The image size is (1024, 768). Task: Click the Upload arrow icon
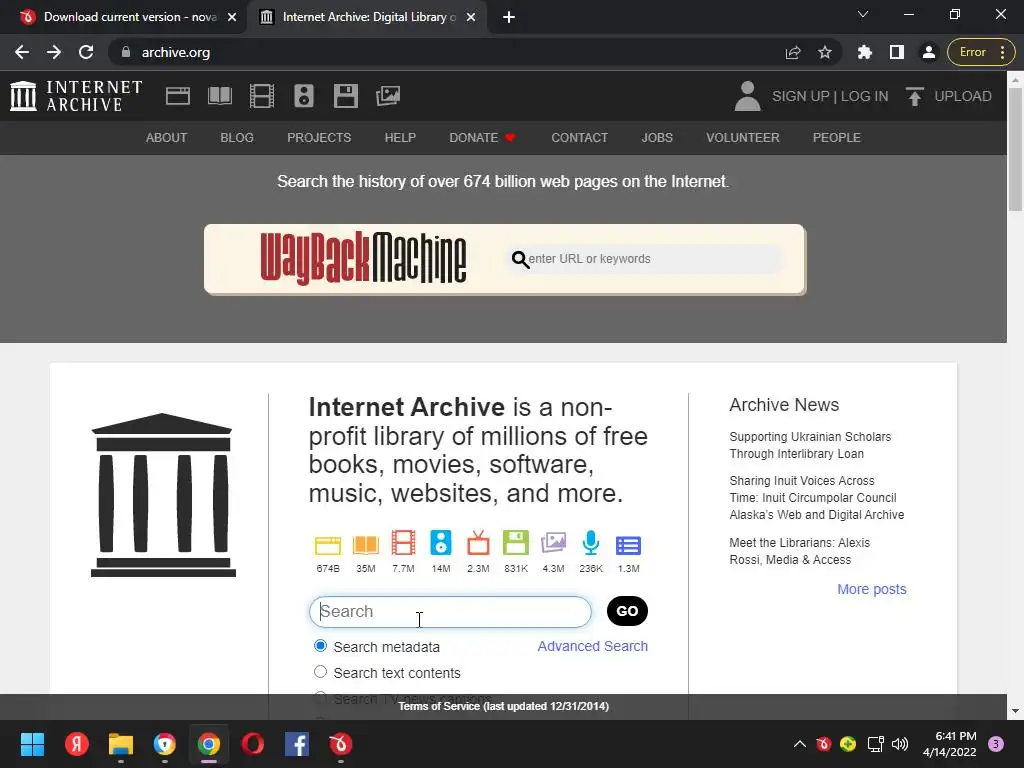[914, 96]
